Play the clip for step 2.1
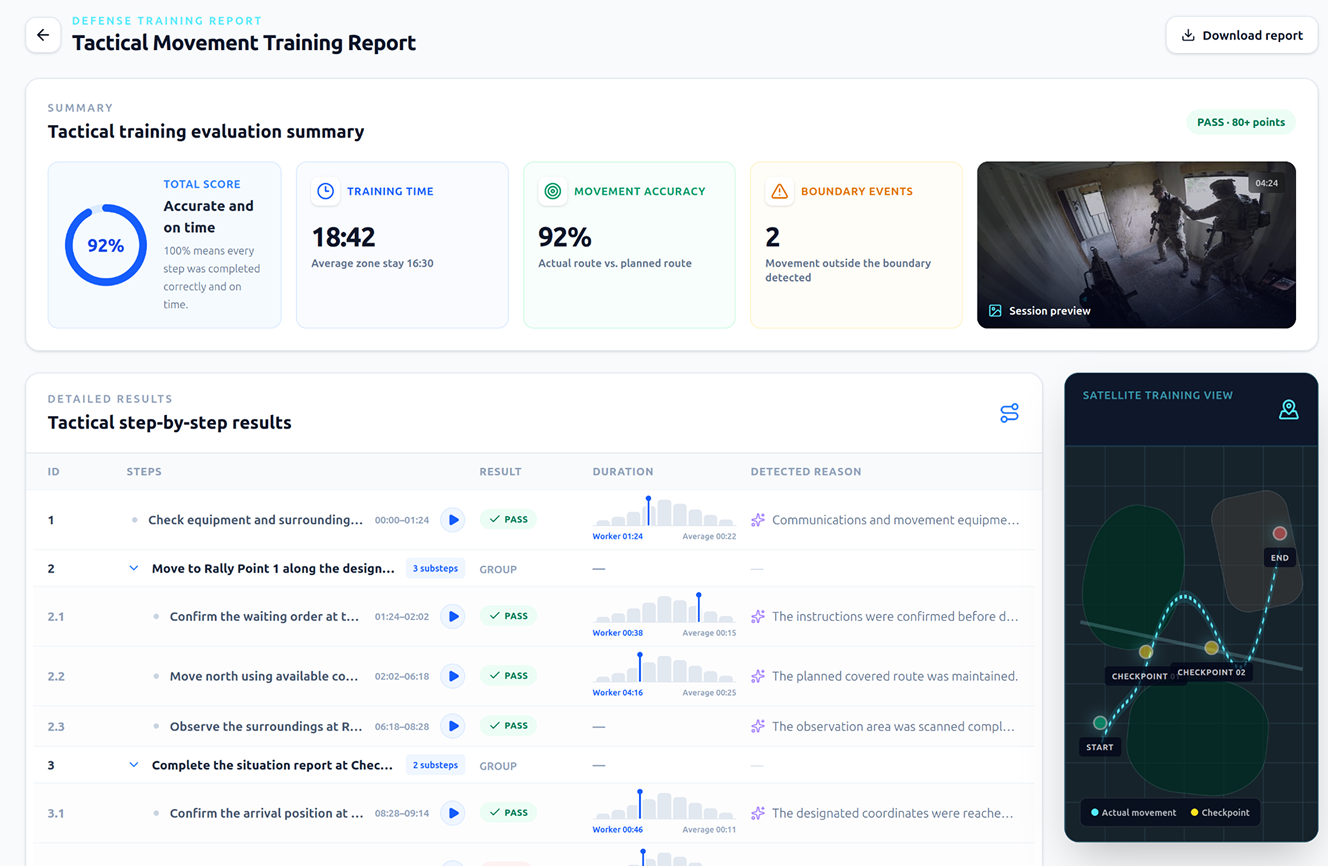The height and width of the screenshot is (866, 1328). pos(453,617)
